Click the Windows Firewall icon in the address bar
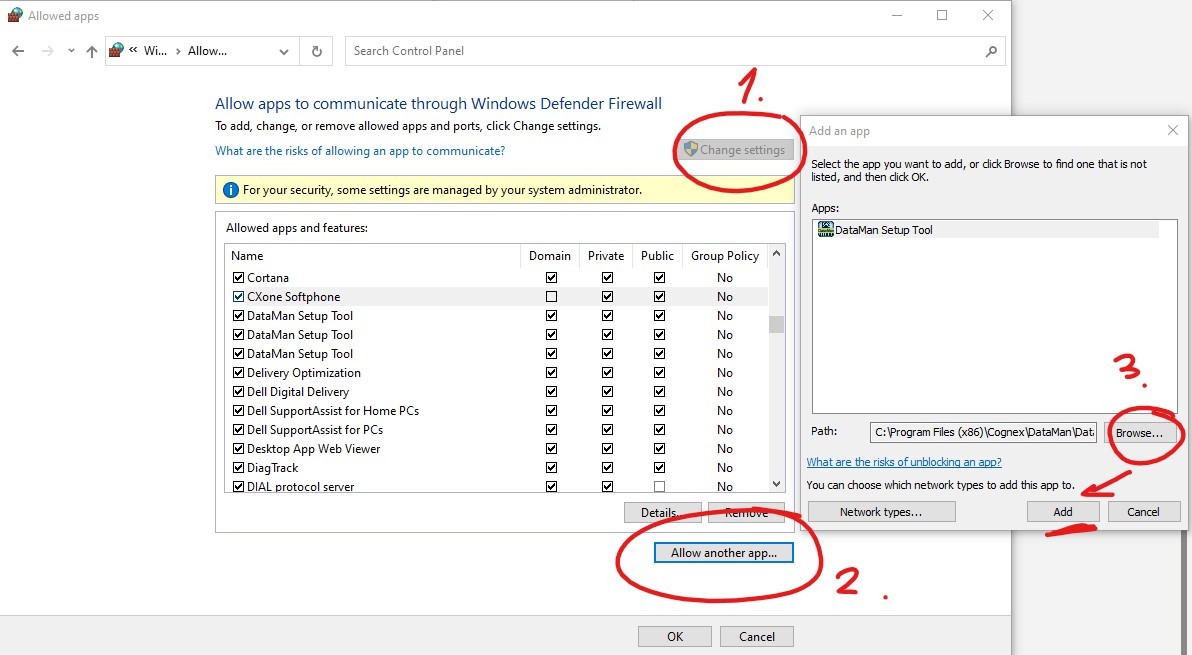This screenshot has height=655, width=1192. (x=115, y=50)
